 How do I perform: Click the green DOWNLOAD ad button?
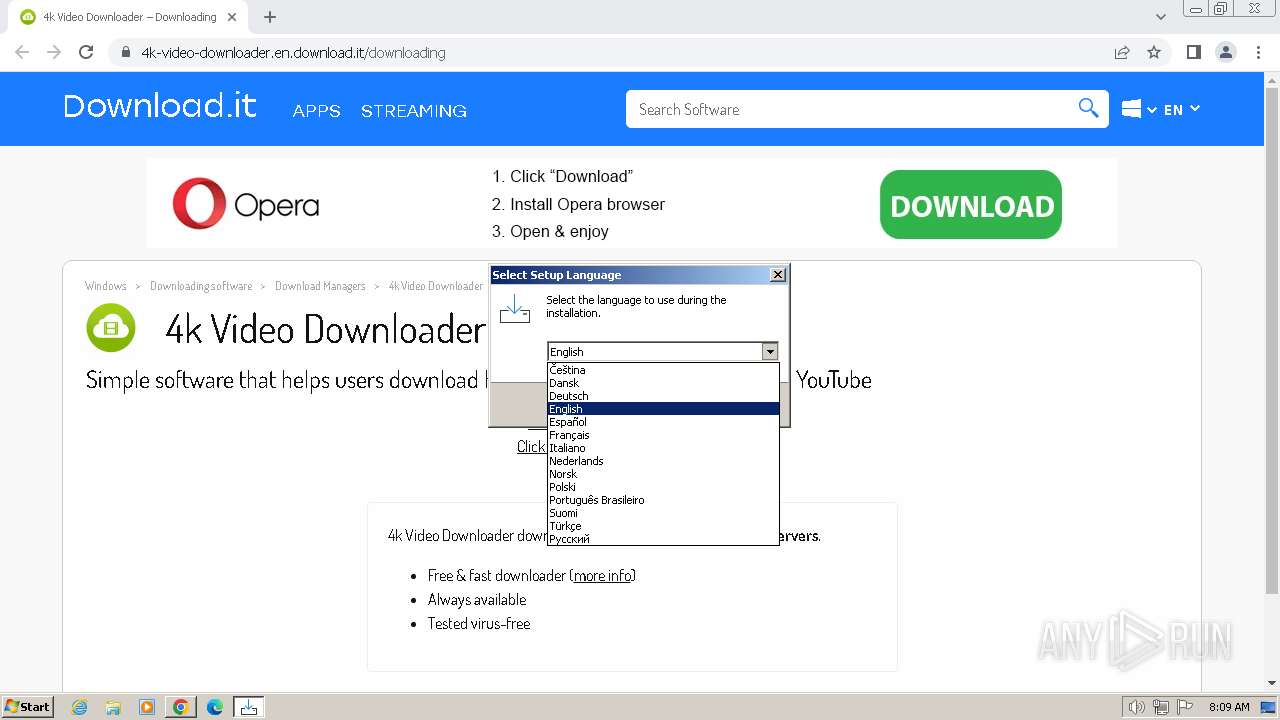tap(971, 205)
